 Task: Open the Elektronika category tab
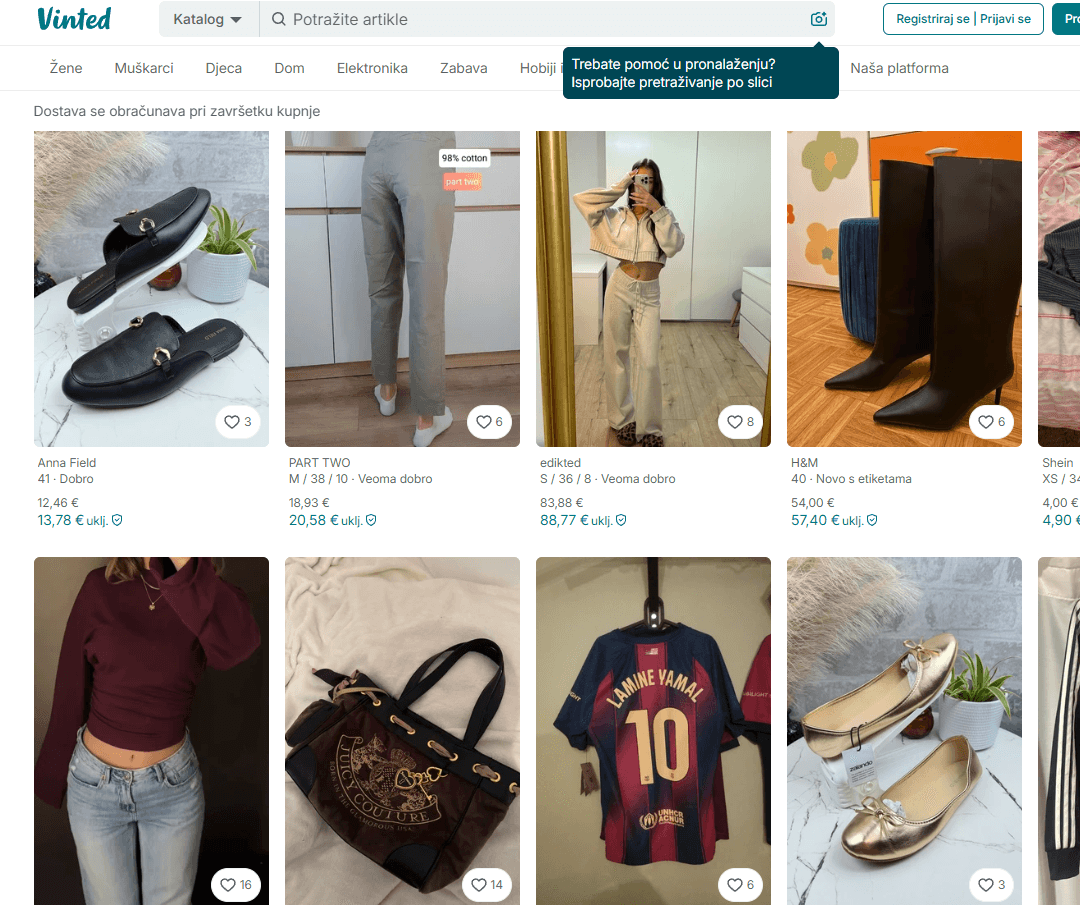[x=372, y=68]
